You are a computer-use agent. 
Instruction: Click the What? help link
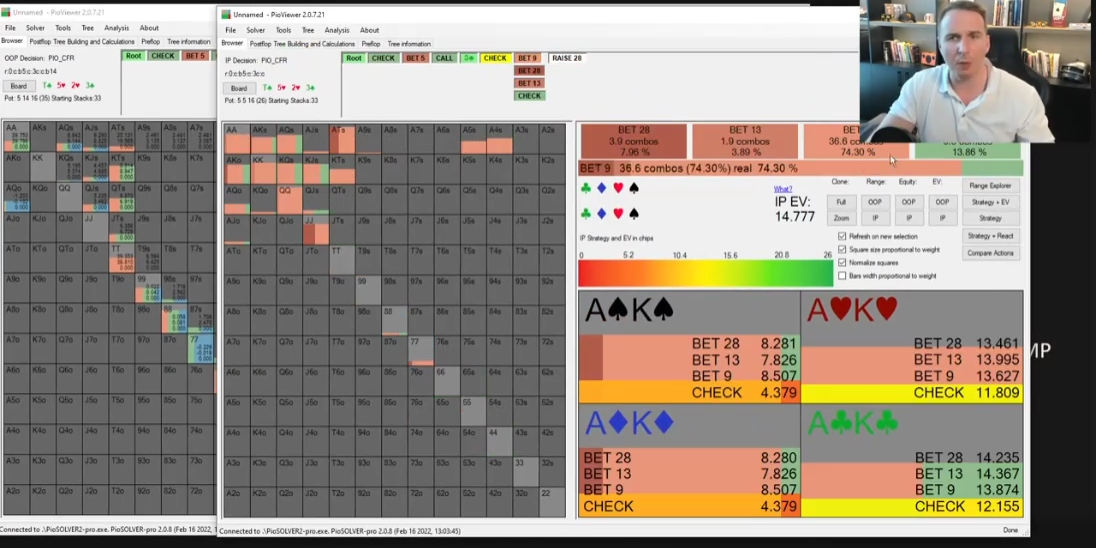coord(783,189)
